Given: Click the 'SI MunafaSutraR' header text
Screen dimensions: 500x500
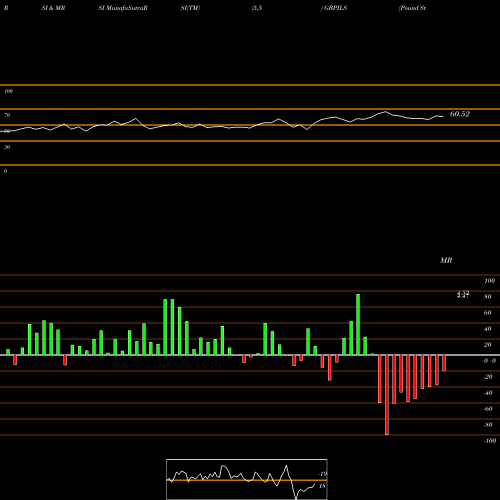Looking at the screenshot, I should pyautogui.click(x=123, y=8).
